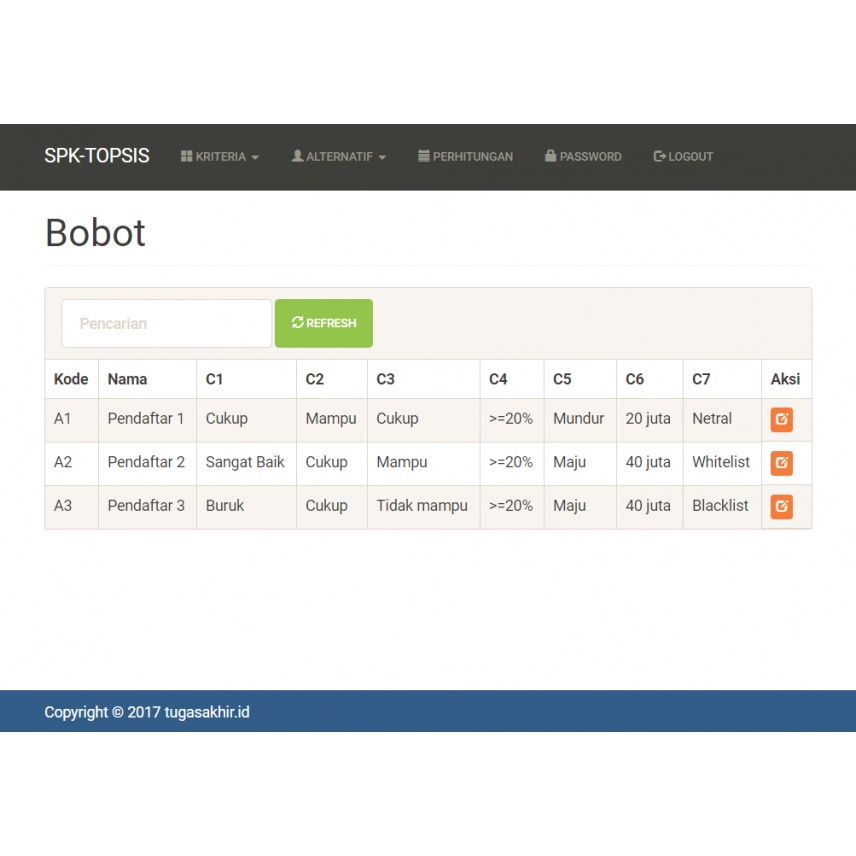Click the tugasakhir.id copyright text
The height and width of the screenshot is (856, 856).
147,712
